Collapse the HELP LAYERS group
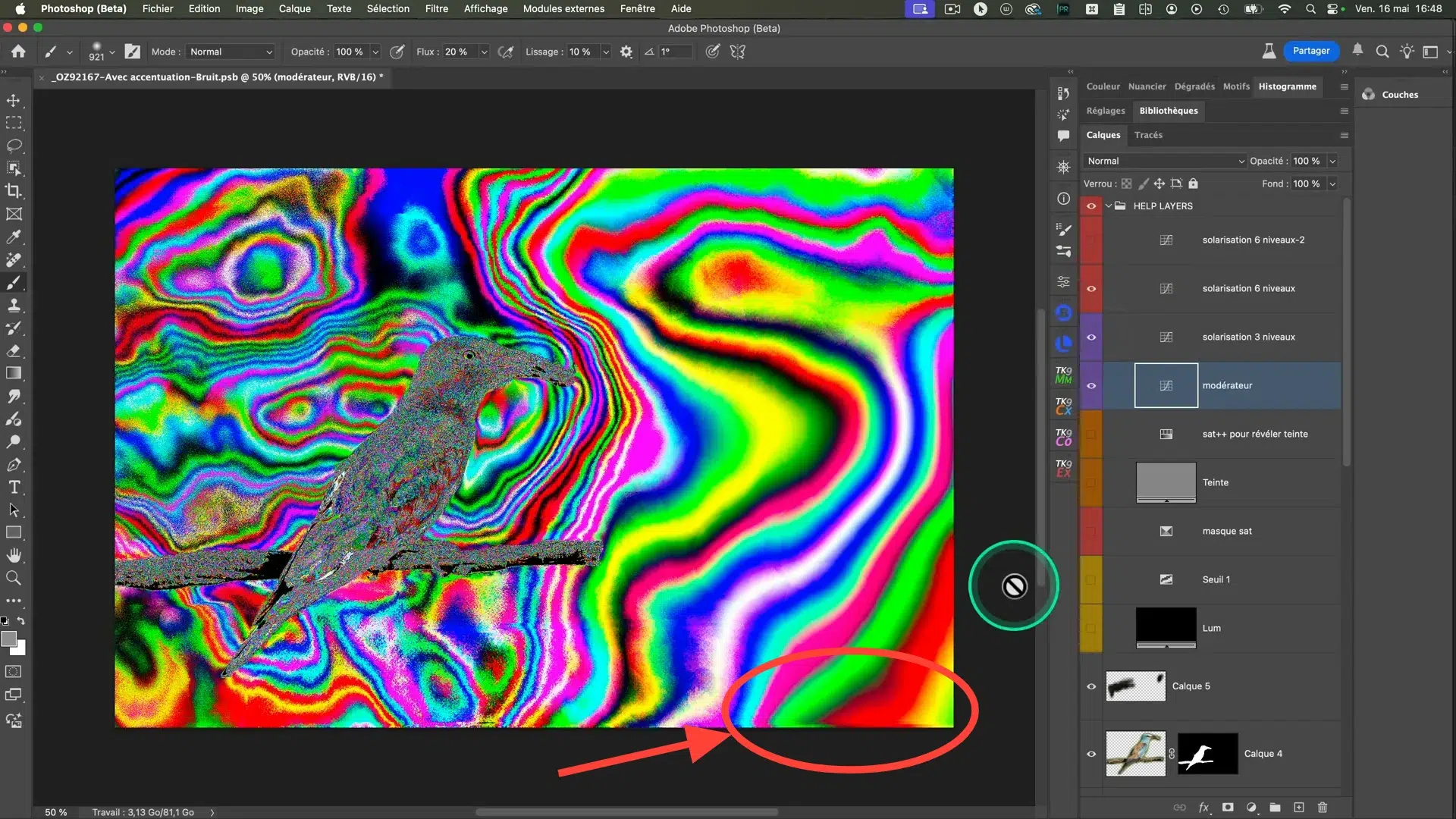Viewport: 1456px width, 819px height. point(1109,206)
